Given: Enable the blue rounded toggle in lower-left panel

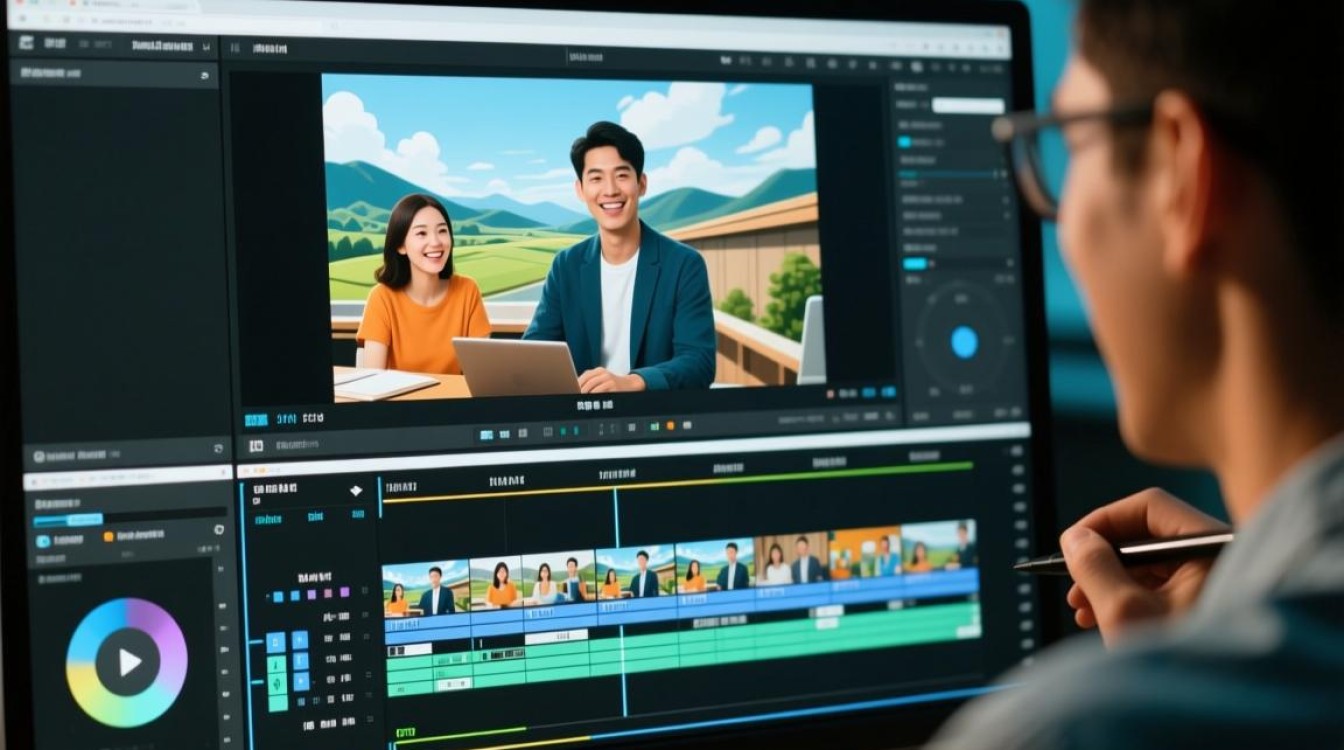Looking at the screenshot, I should (x=43, y=541).
